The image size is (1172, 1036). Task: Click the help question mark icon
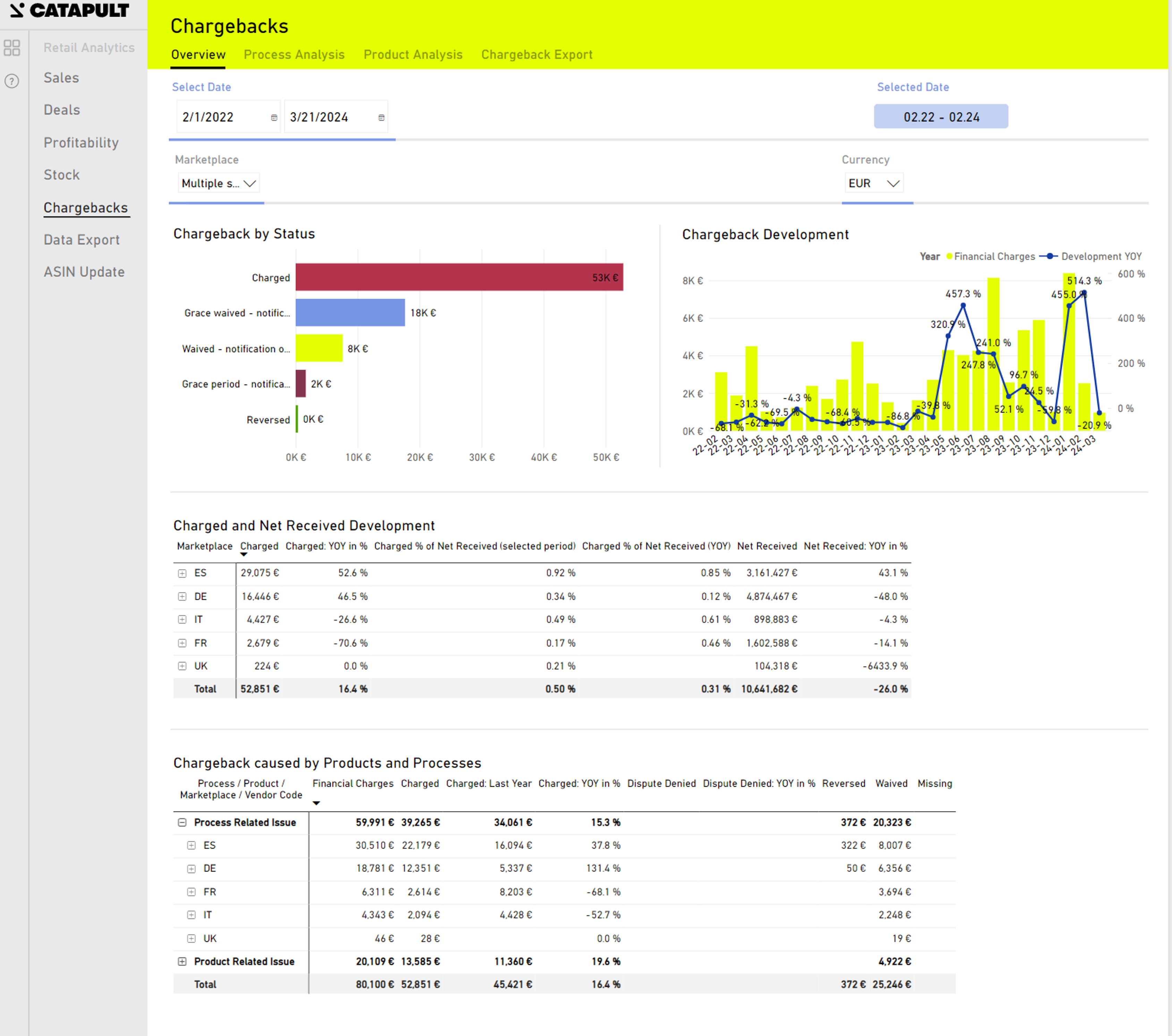(x=12, y=81)
